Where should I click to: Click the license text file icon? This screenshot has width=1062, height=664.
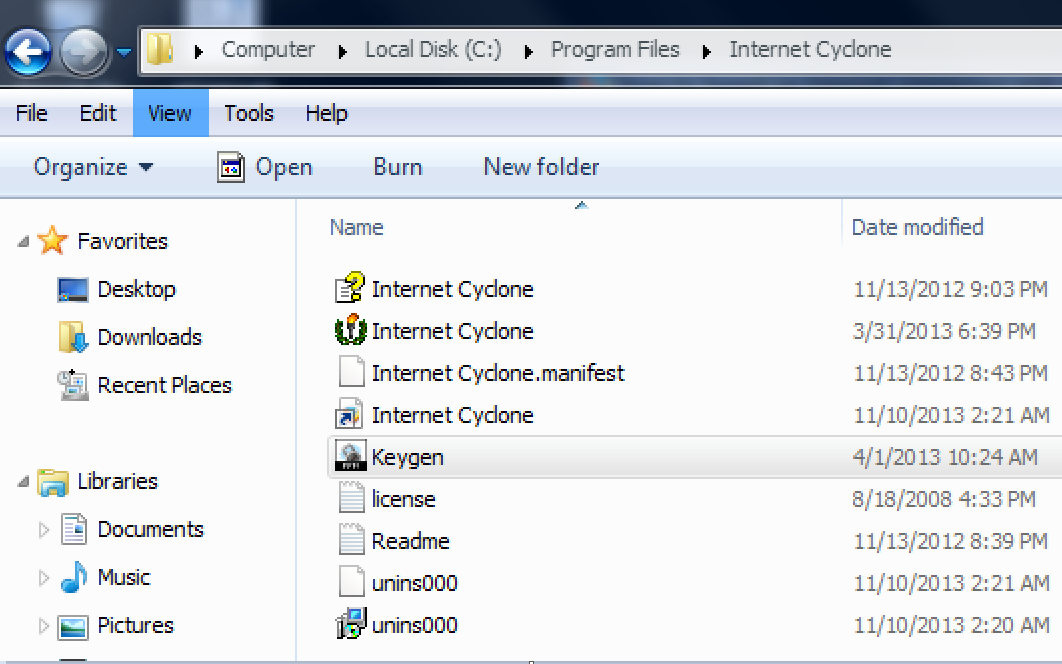tap(351, 498)
